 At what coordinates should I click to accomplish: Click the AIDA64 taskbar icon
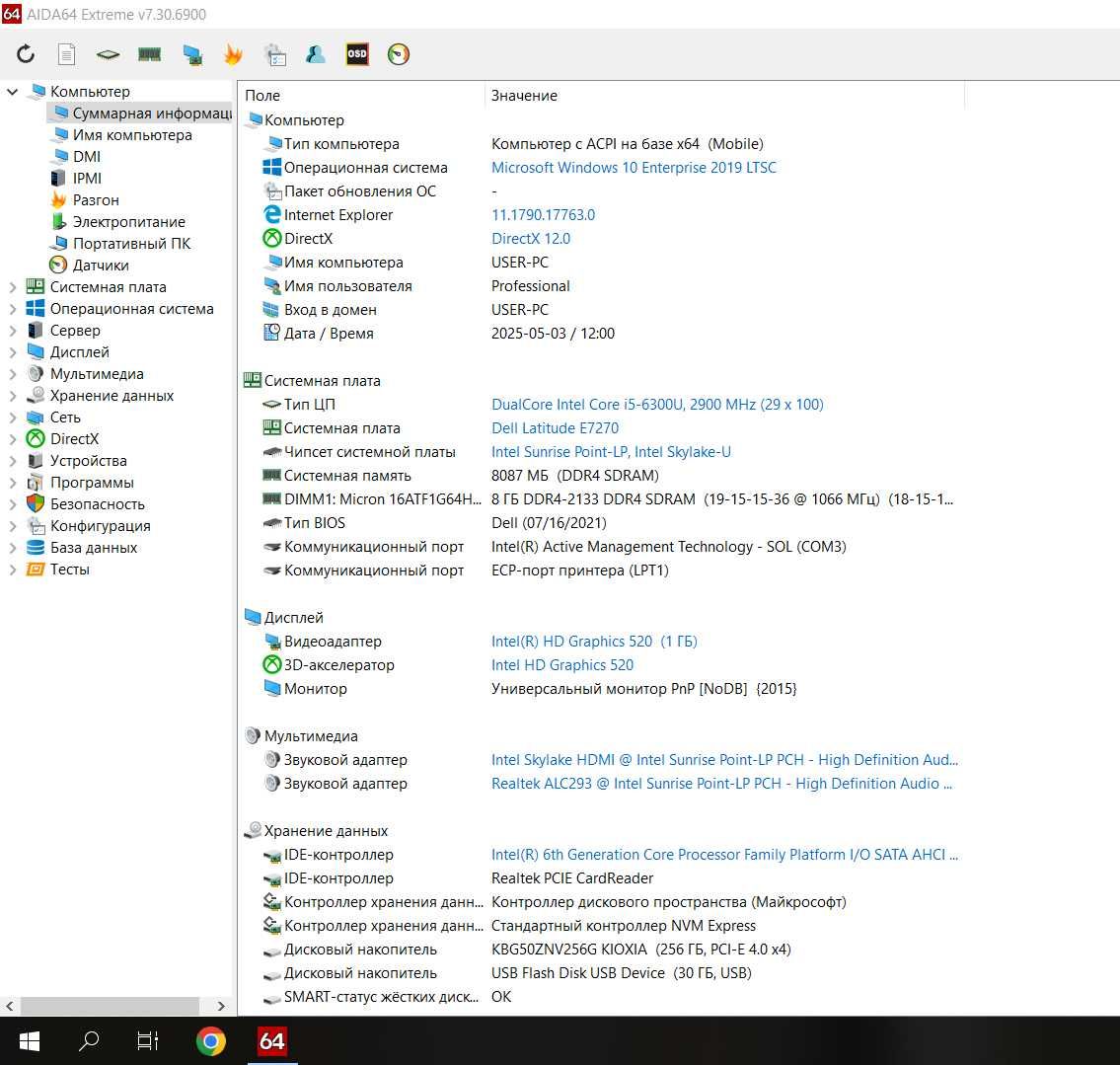272,1041
